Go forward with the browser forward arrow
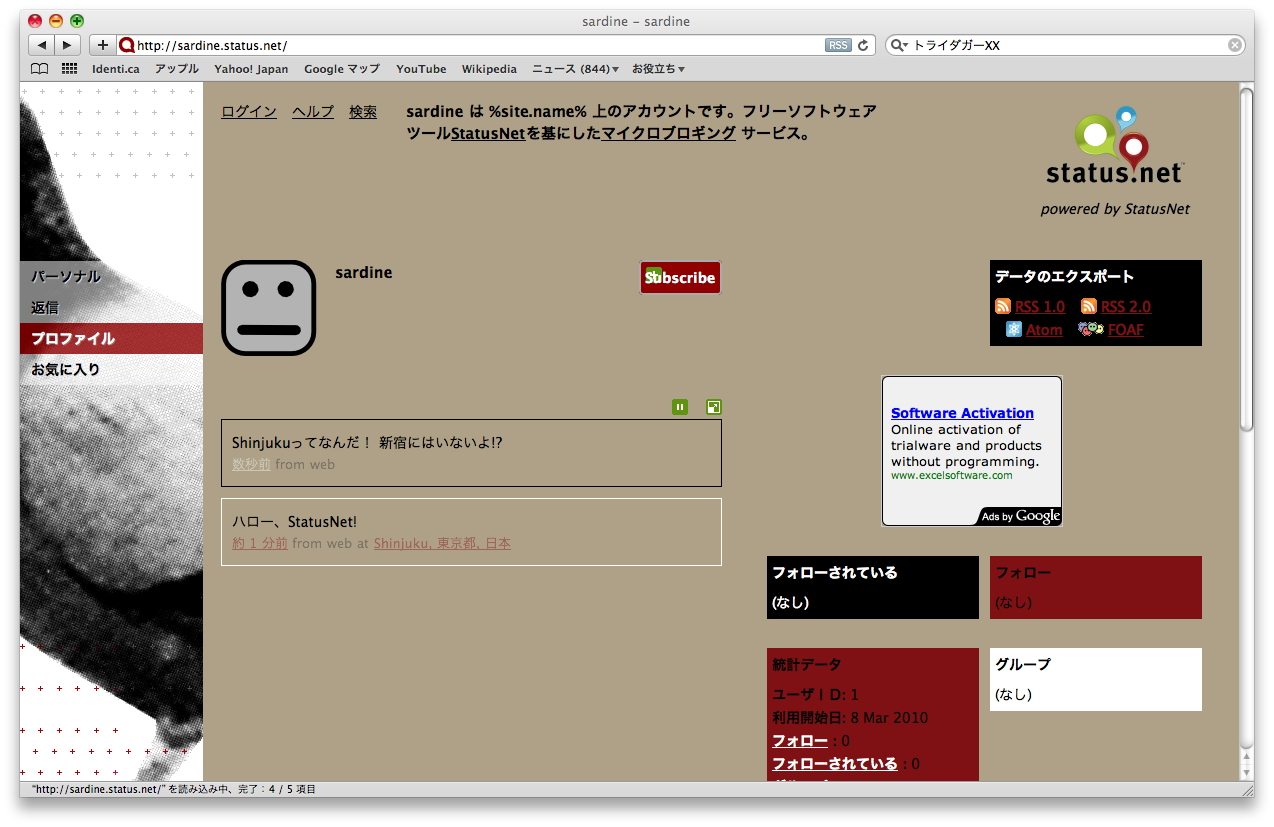1274x827 pixels. tap(67, 45)
